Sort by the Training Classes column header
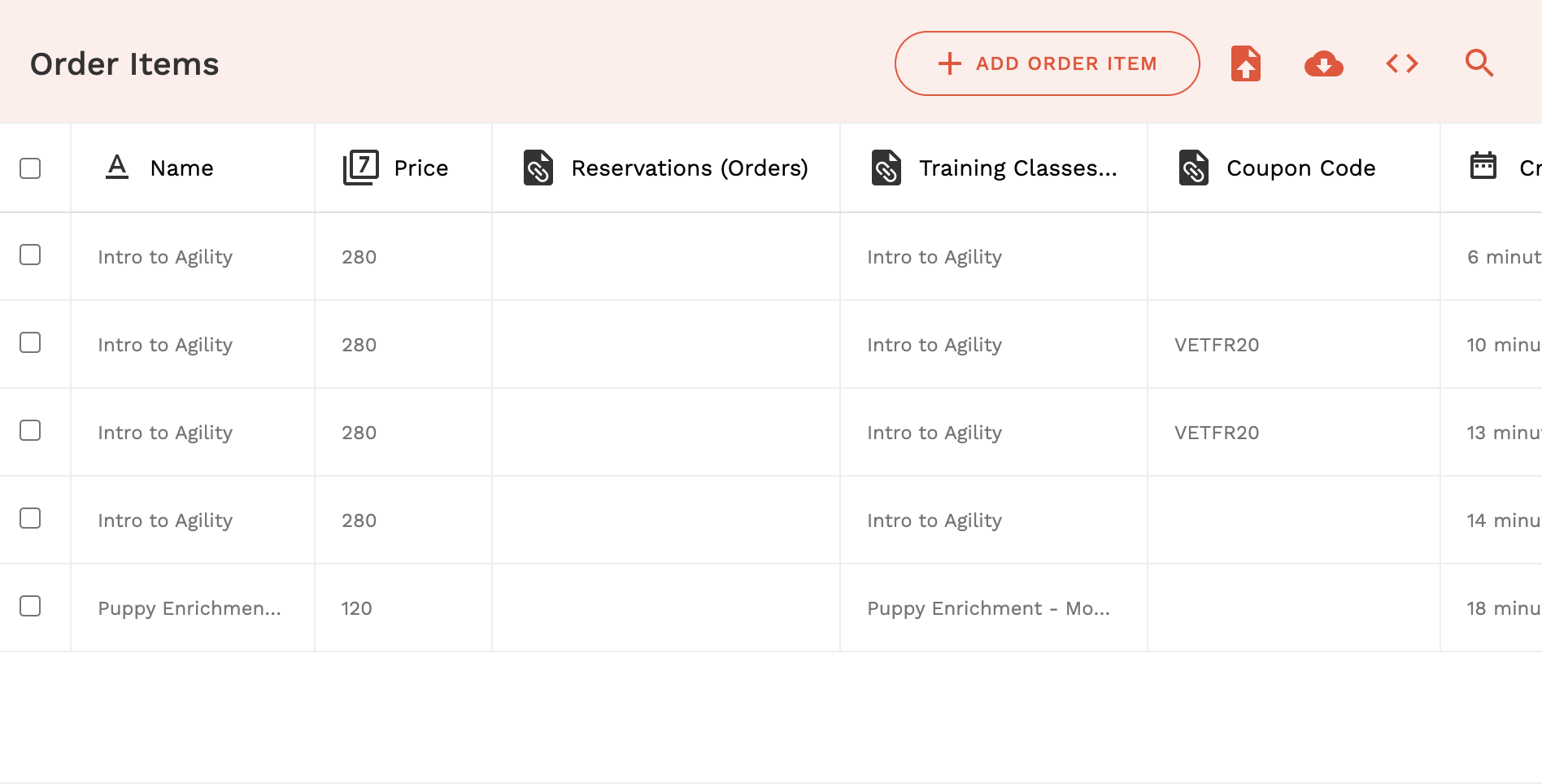 (1017, 168)
